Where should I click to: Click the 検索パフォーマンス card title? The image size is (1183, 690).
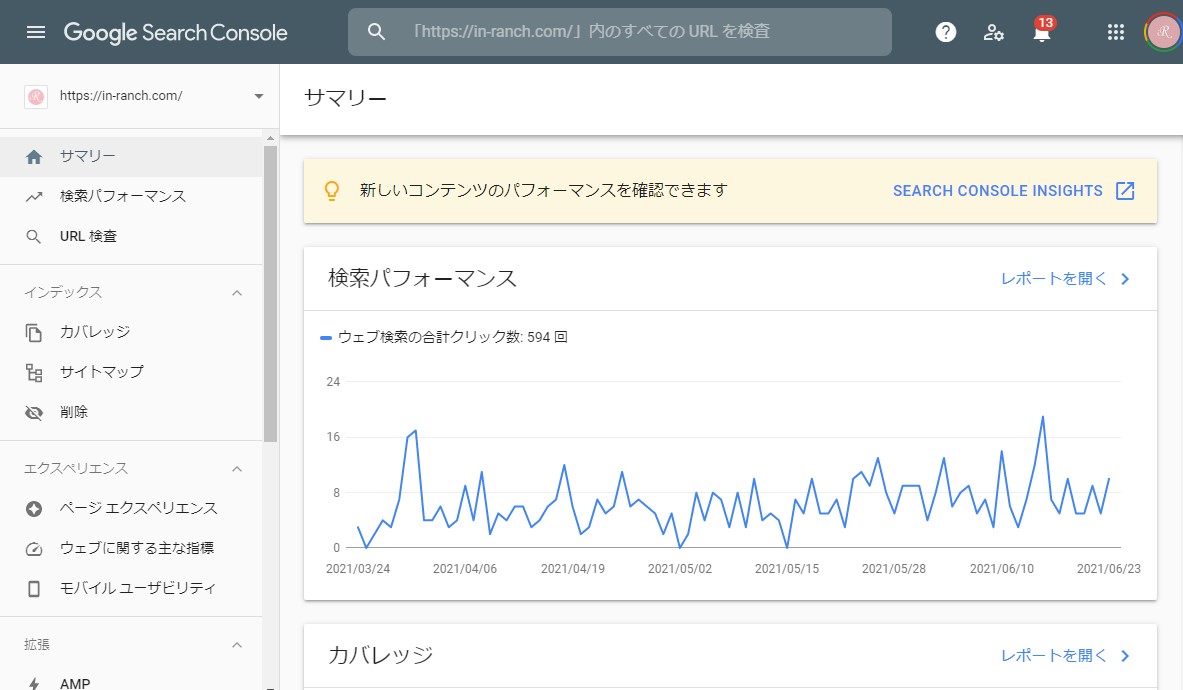422,278
